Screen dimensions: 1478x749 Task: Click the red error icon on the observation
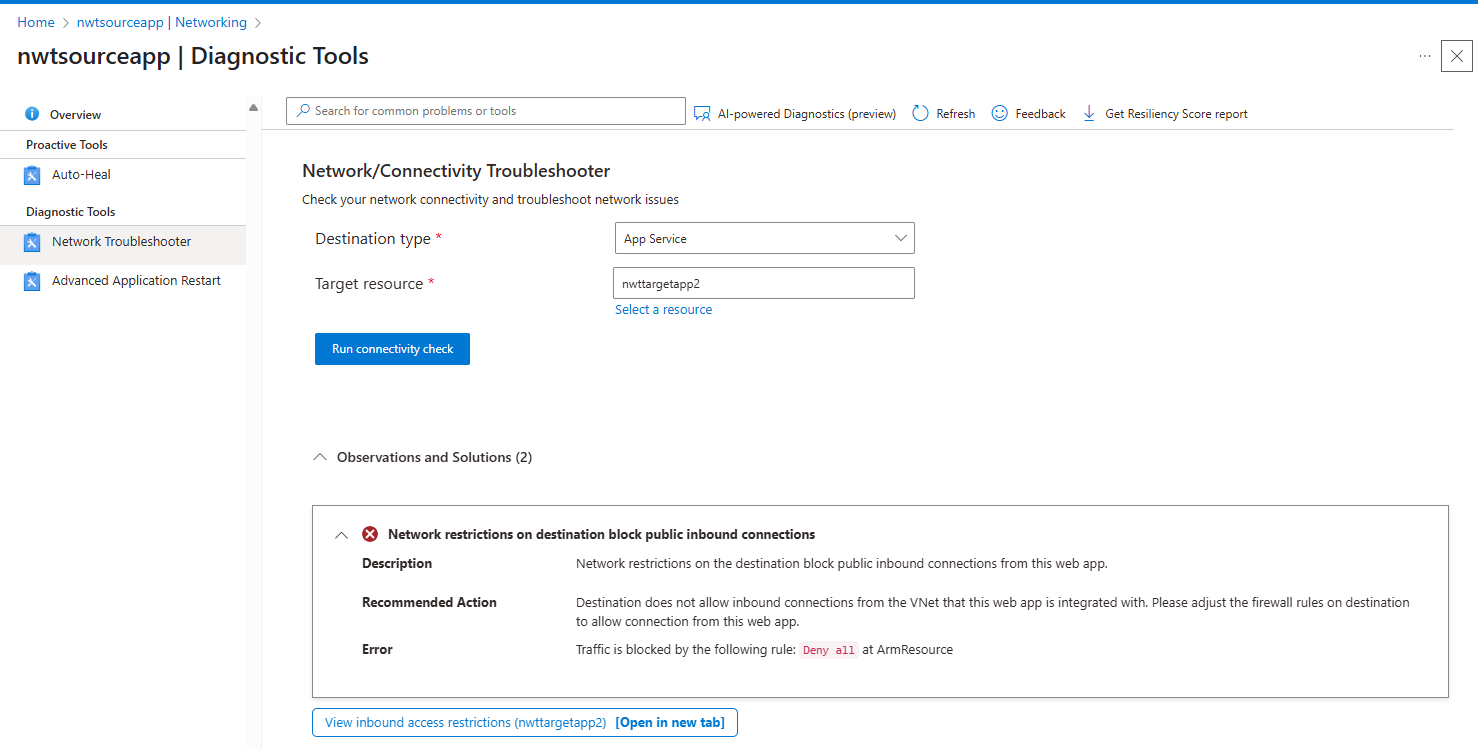369,533
